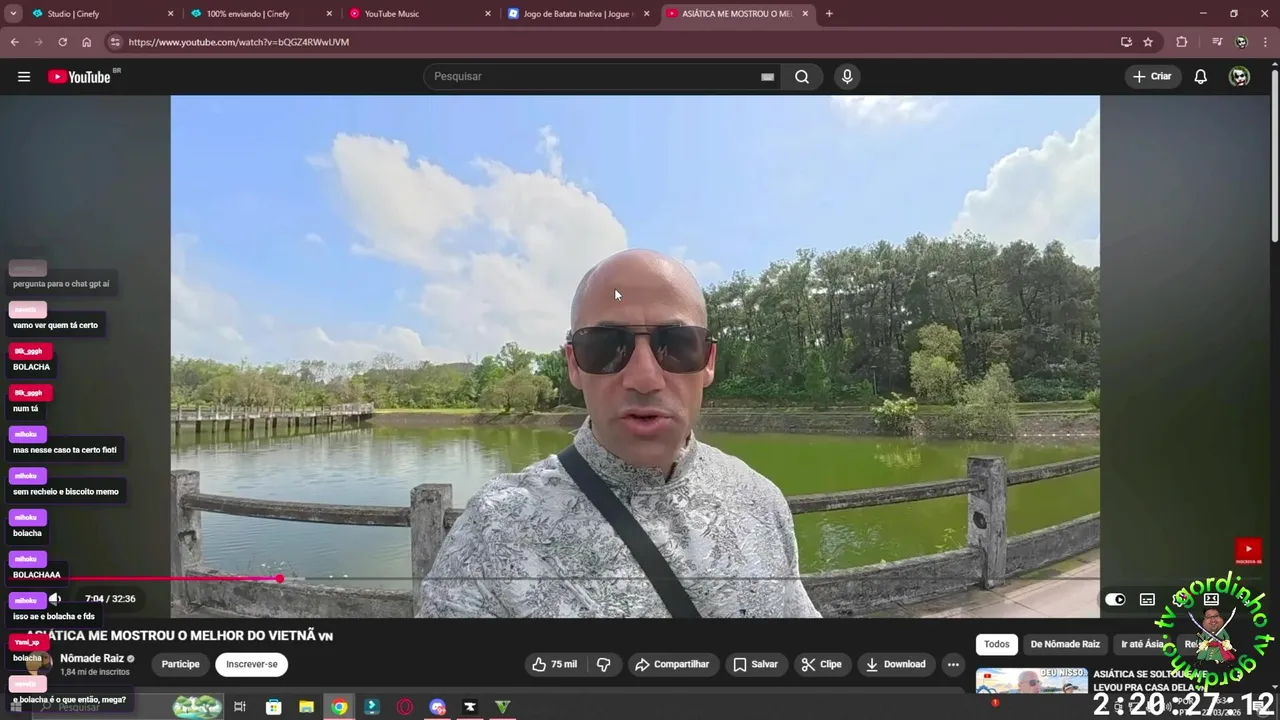Open the YouTube account avatar menu
Image resolution: width=1280 pixels, height=720 pixels.
(x=1239, y=77)
